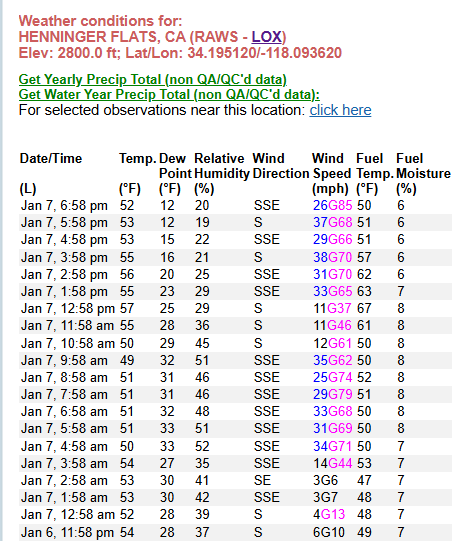
Task: Click wind speed value 31G69
Action: coord(333,429)
